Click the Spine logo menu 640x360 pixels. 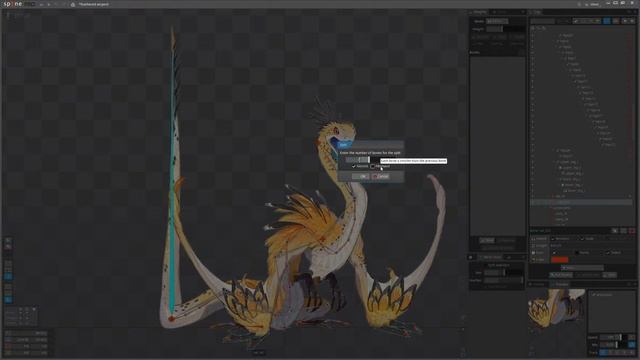point(18,4)
